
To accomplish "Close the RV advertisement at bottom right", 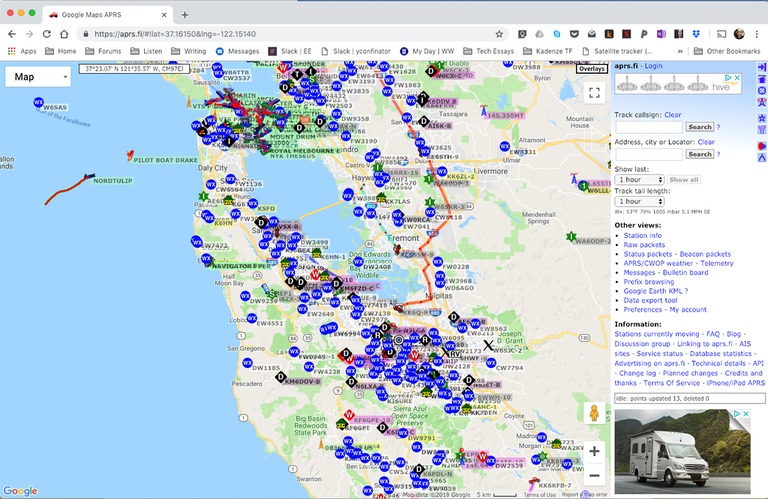I will (x=746, y=414).
